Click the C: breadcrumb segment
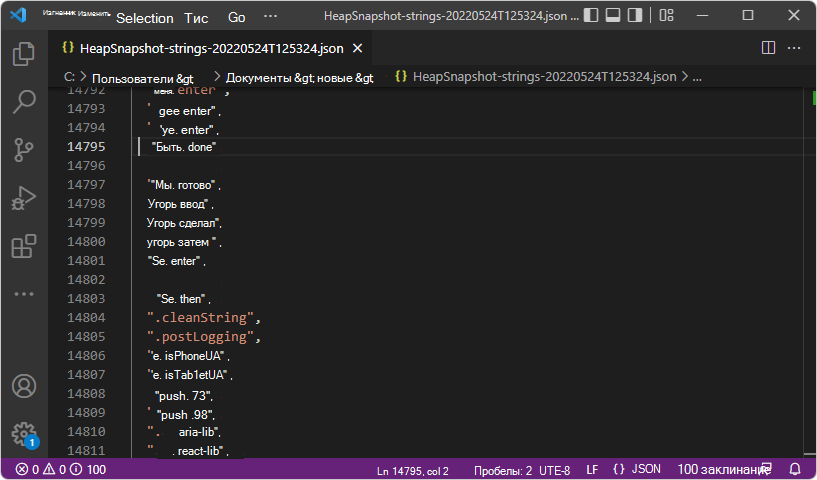 click(69, 77)
